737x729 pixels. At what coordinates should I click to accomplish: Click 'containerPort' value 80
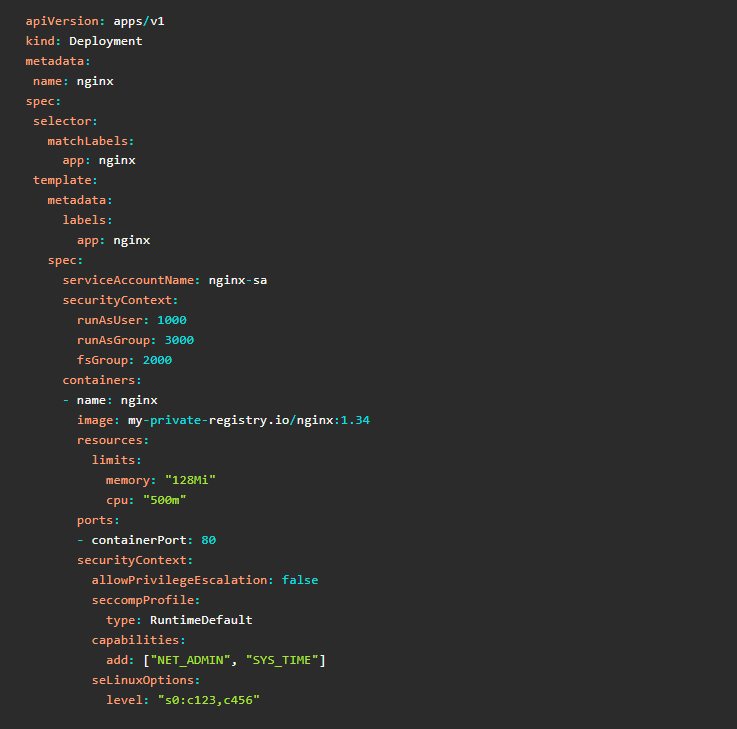209,541
